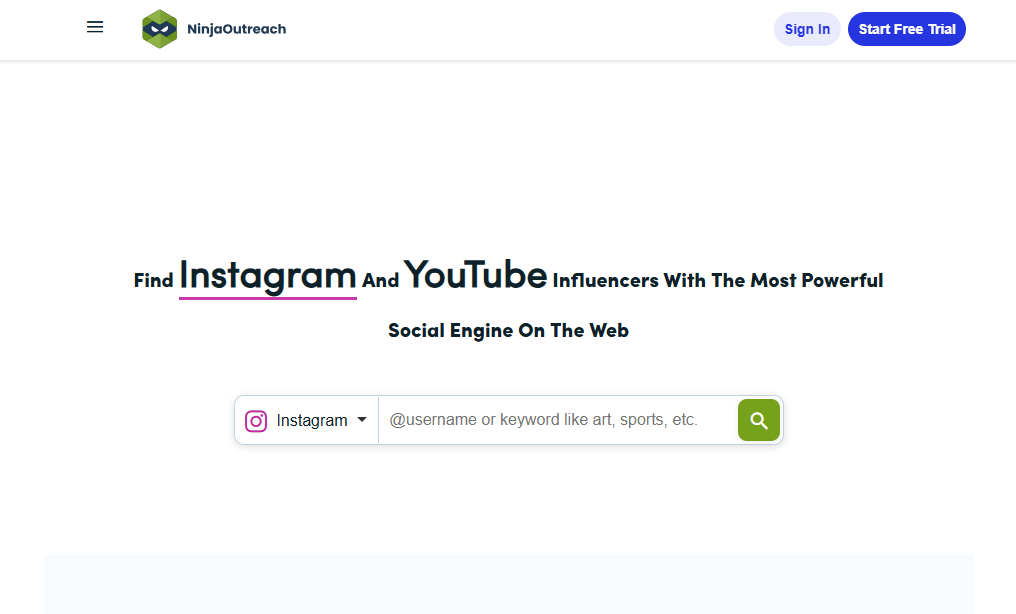Viewport: 1016px width, 614px height.
Task: Open the hamburger navigation menu
Action: (95, 28)
